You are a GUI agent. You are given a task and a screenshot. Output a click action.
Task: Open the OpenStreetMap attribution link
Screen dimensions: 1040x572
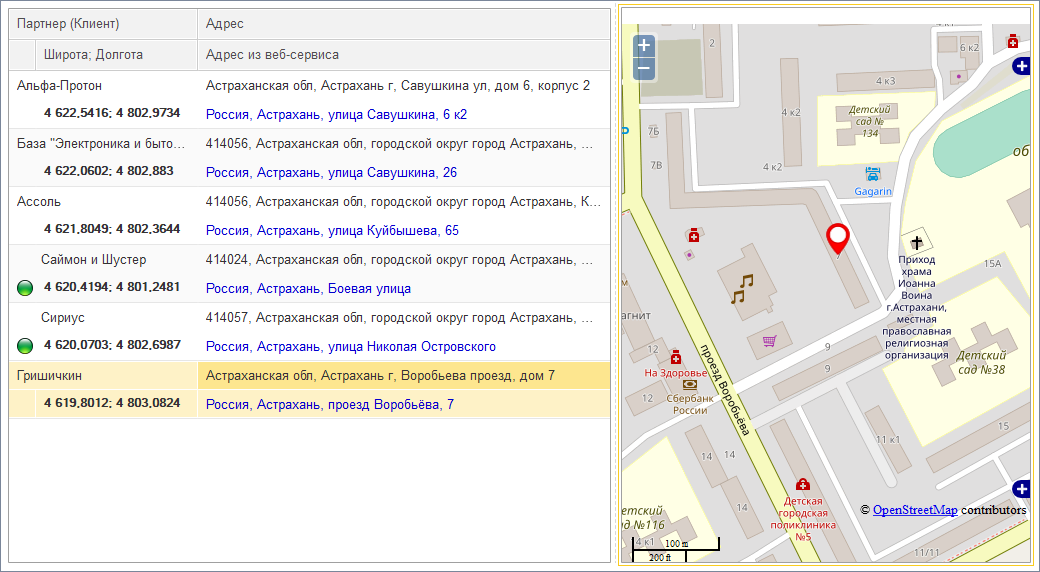914,510
